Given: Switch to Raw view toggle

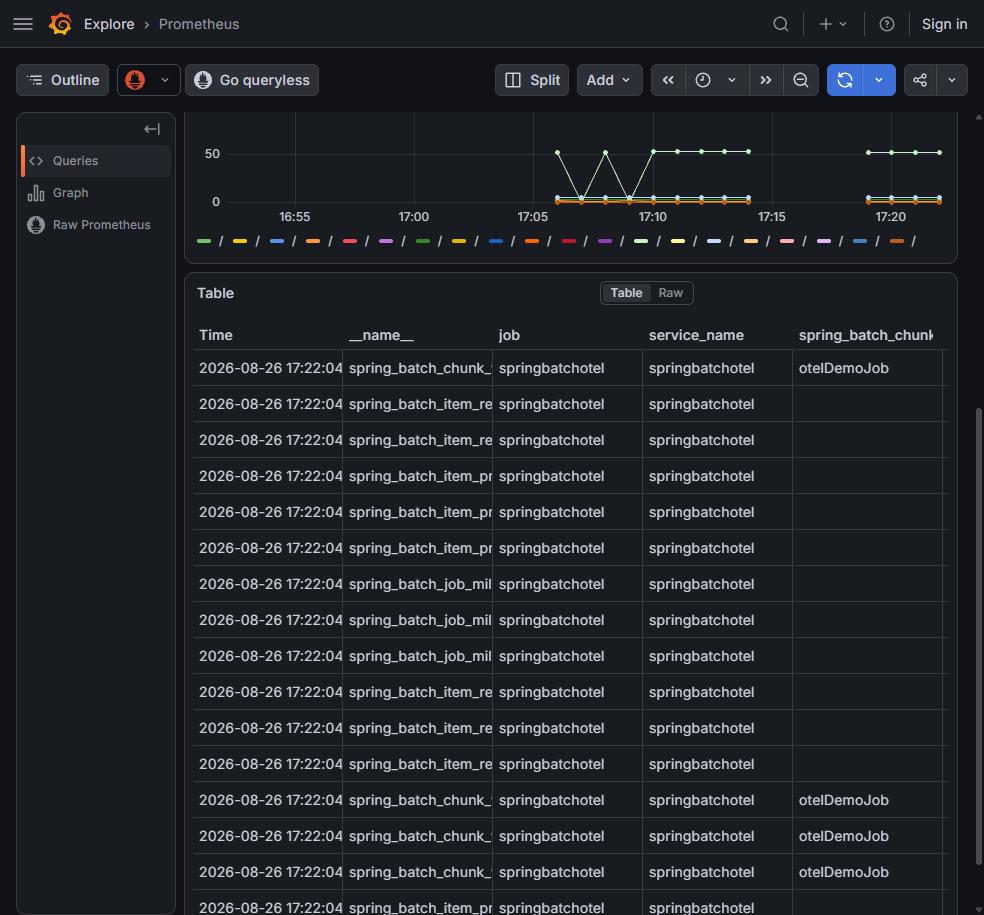Looking at the screenshot, I should (670, 293).
